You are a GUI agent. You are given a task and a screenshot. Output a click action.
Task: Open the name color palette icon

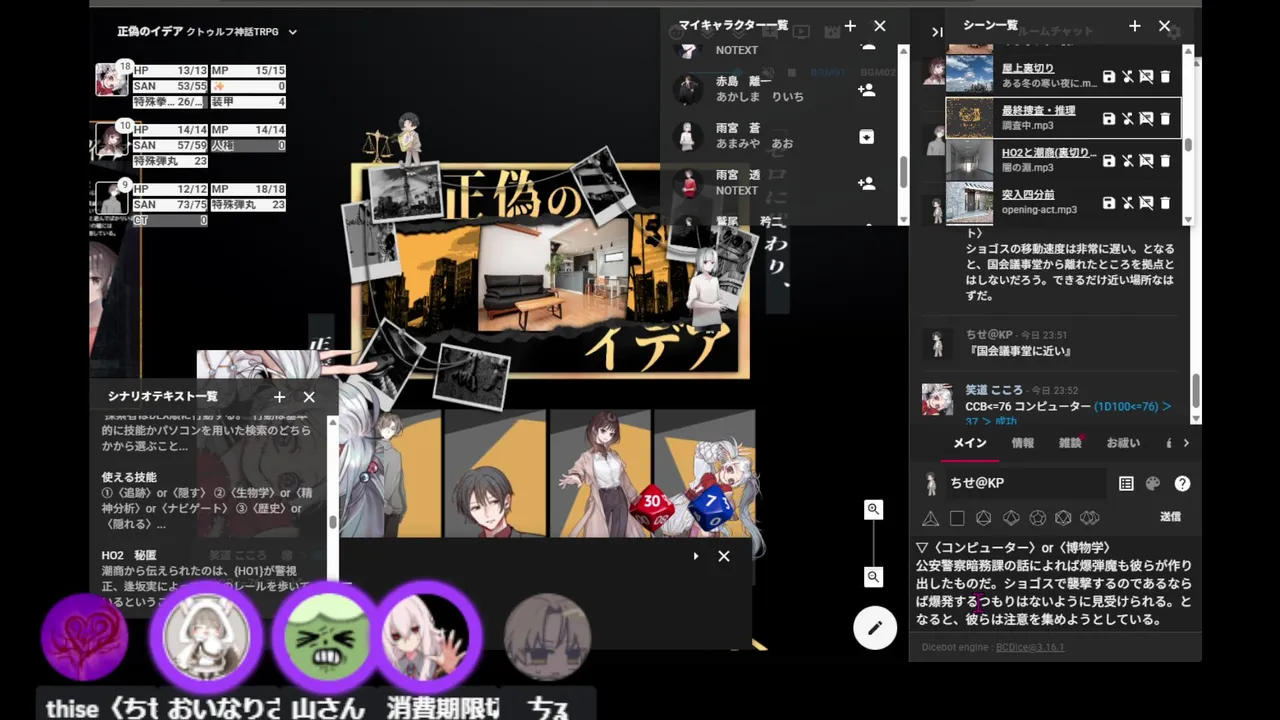[1153, 483]
